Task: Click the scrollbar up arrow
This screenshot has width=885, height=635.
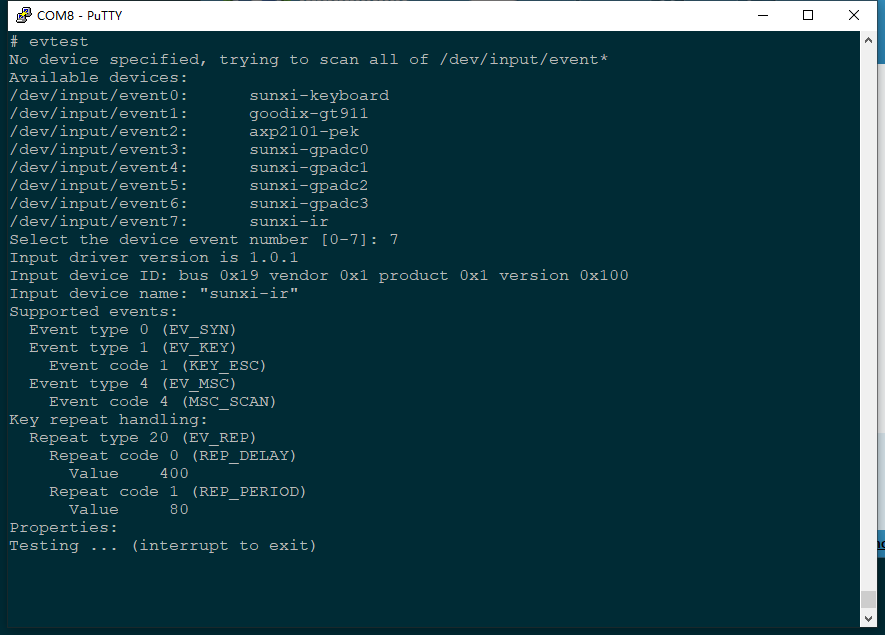Action: tap(868, 41)
